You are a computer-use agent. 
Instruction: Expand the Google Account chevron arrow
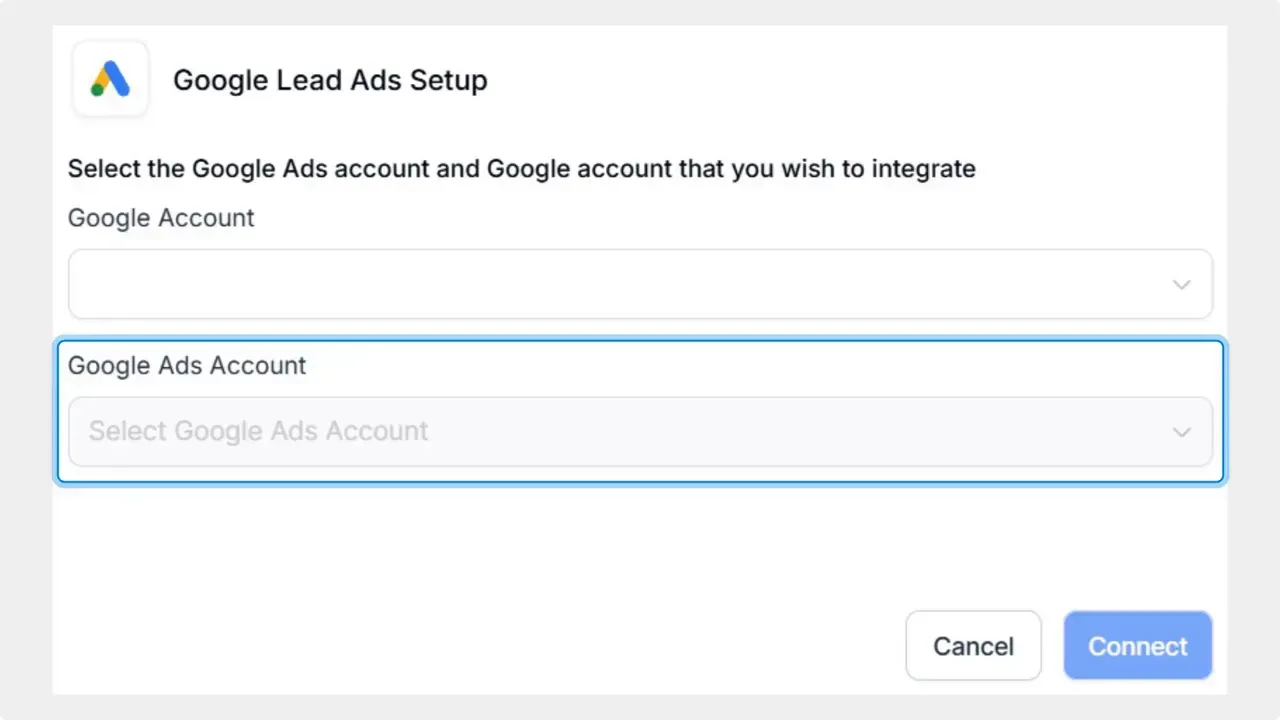(x=1181, y=284)
